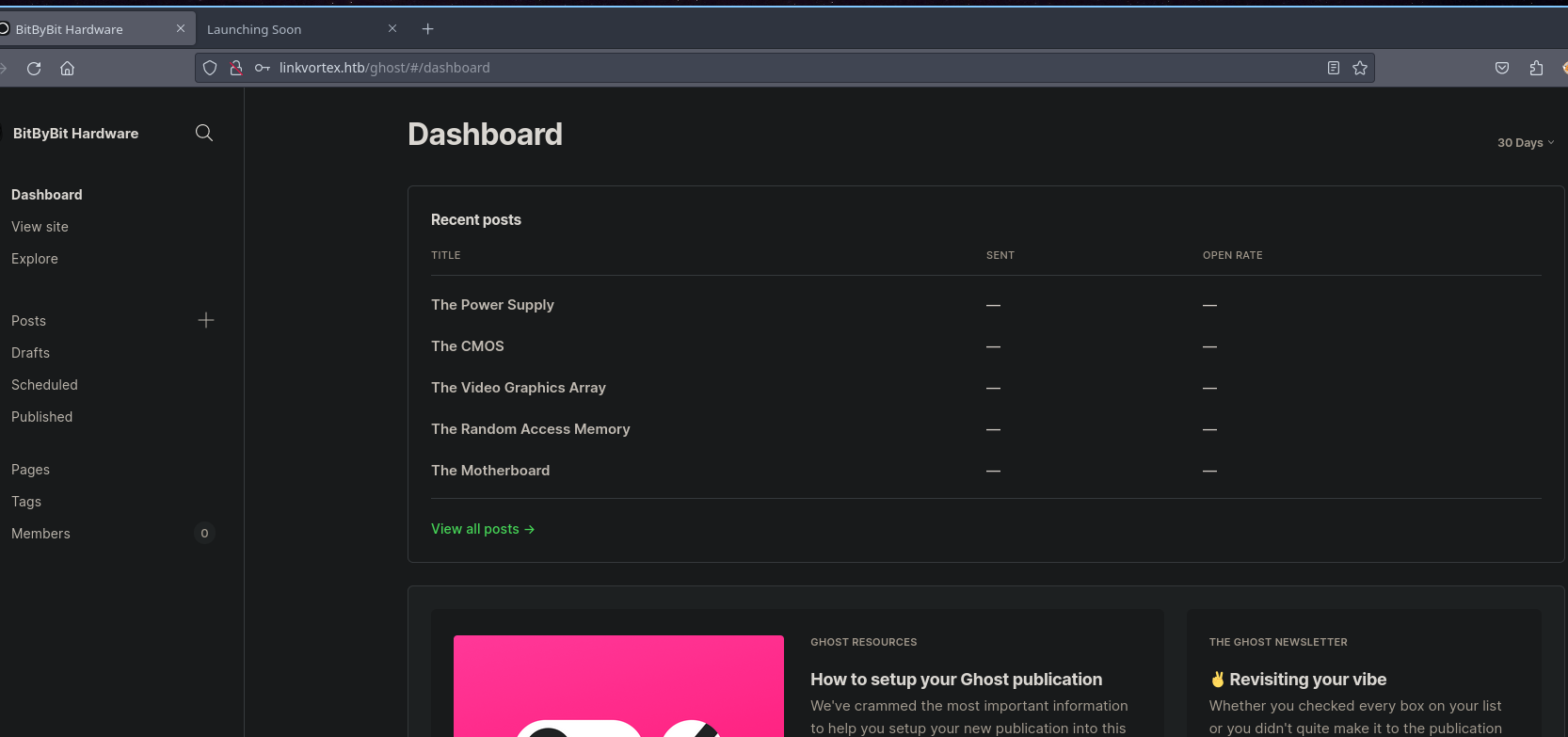The height and width of the screenshot is (737, 1568).
Task: Show Scheduled posts in sidebar
Action: [44, 385]
